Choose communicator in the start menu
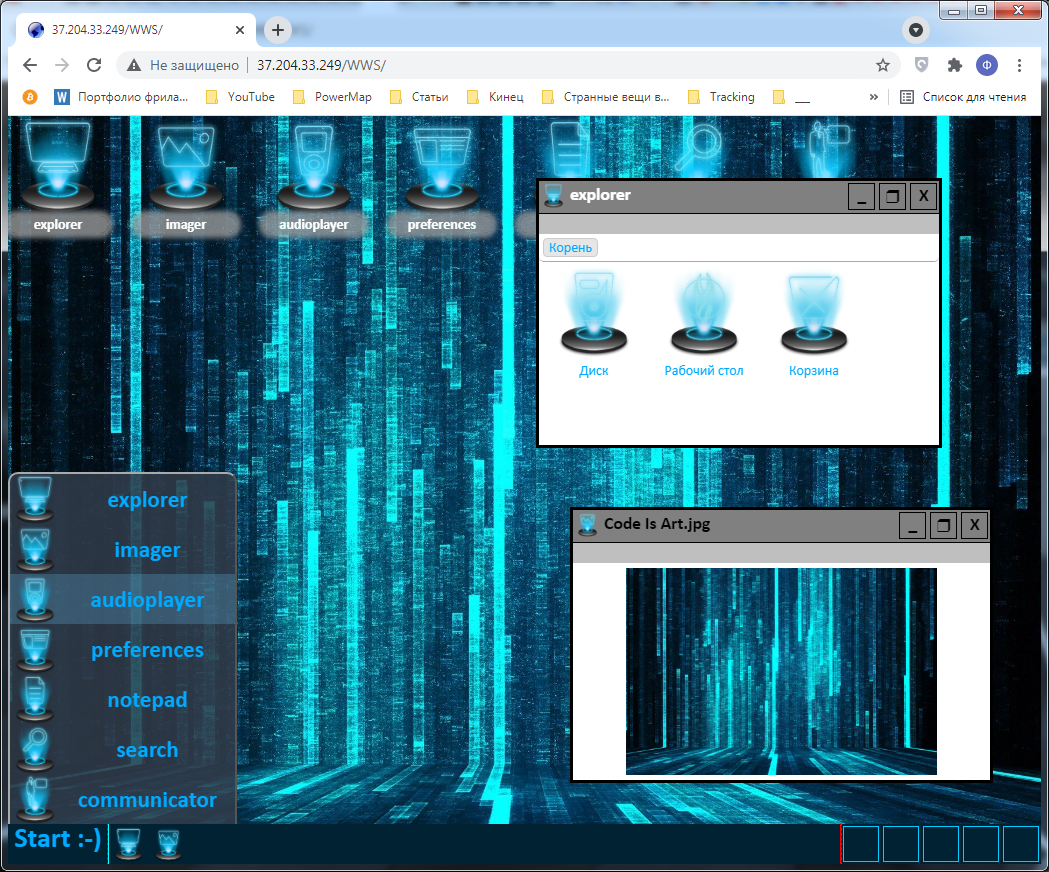The width and height of the screenshot is (1049, 872). click(x=123, y=799)
